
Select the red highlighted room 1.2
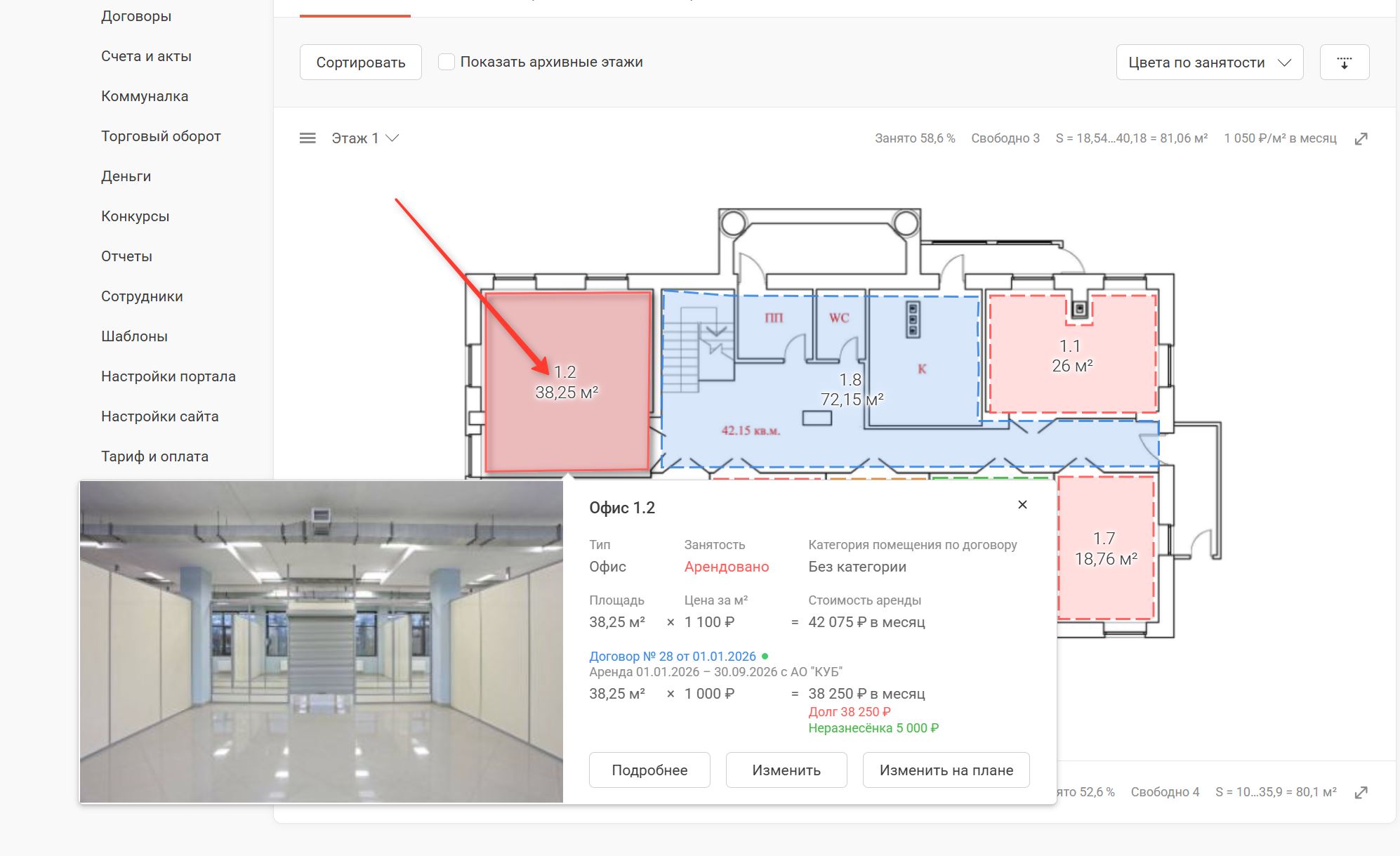click(x=566, y=382)
